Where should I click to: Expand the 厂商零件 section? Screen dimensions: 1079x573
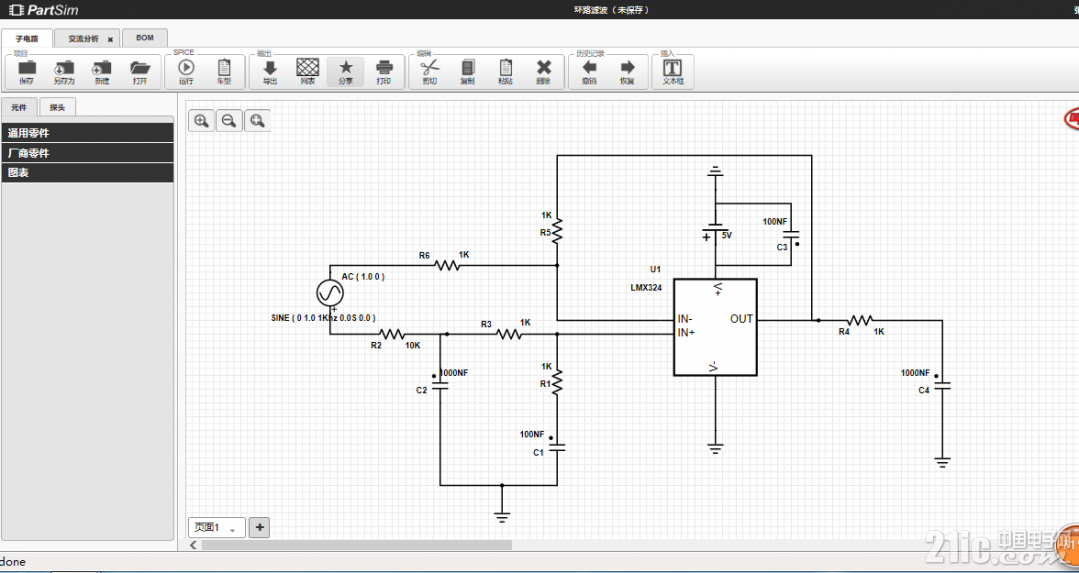[x=87, y=153]
